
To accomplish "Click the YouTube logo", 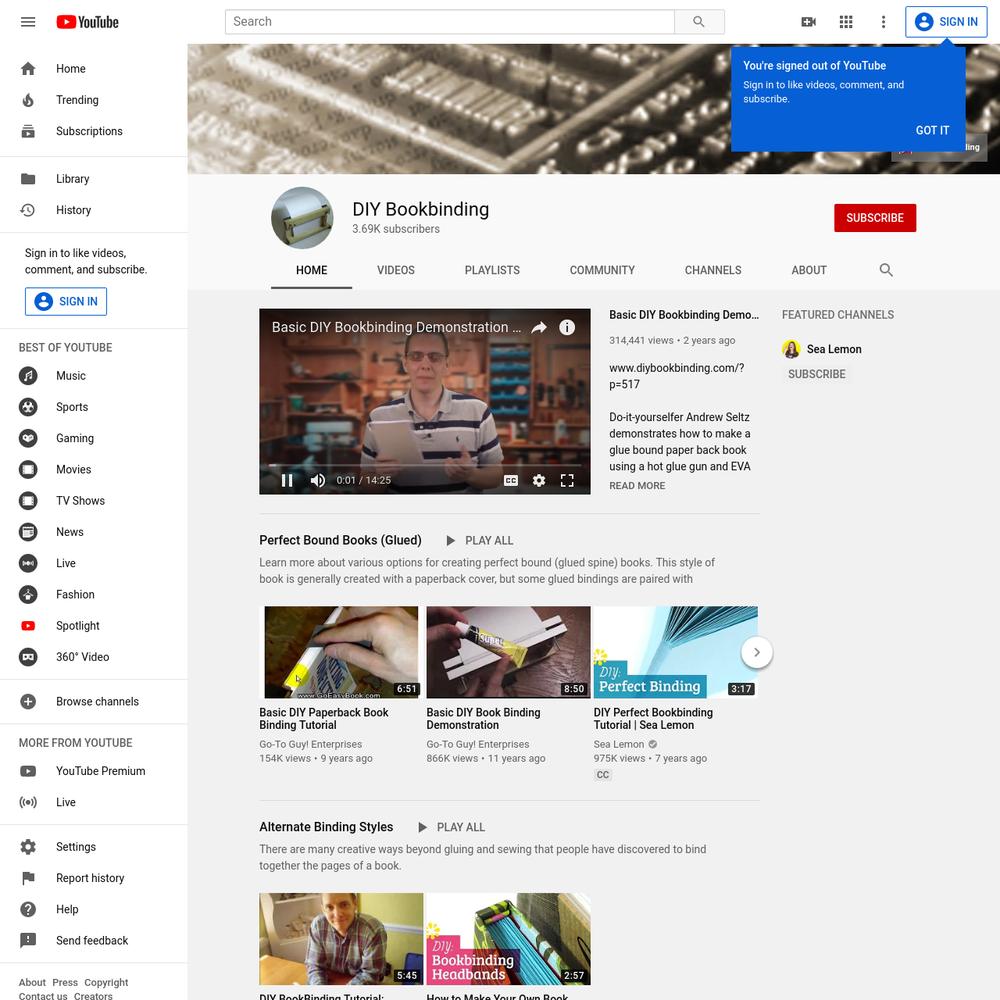I will click(87, 22).
